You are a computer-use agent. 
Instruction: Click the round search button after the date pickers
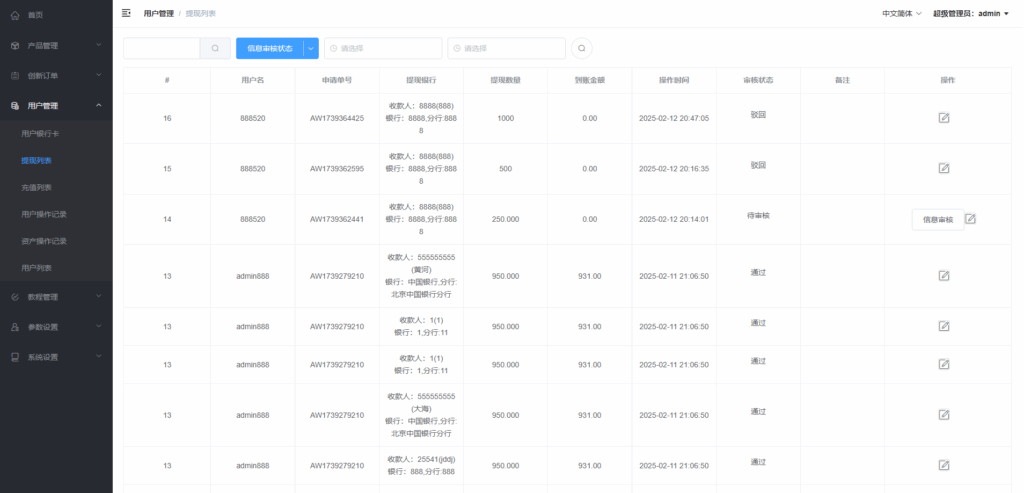(581, 48)
